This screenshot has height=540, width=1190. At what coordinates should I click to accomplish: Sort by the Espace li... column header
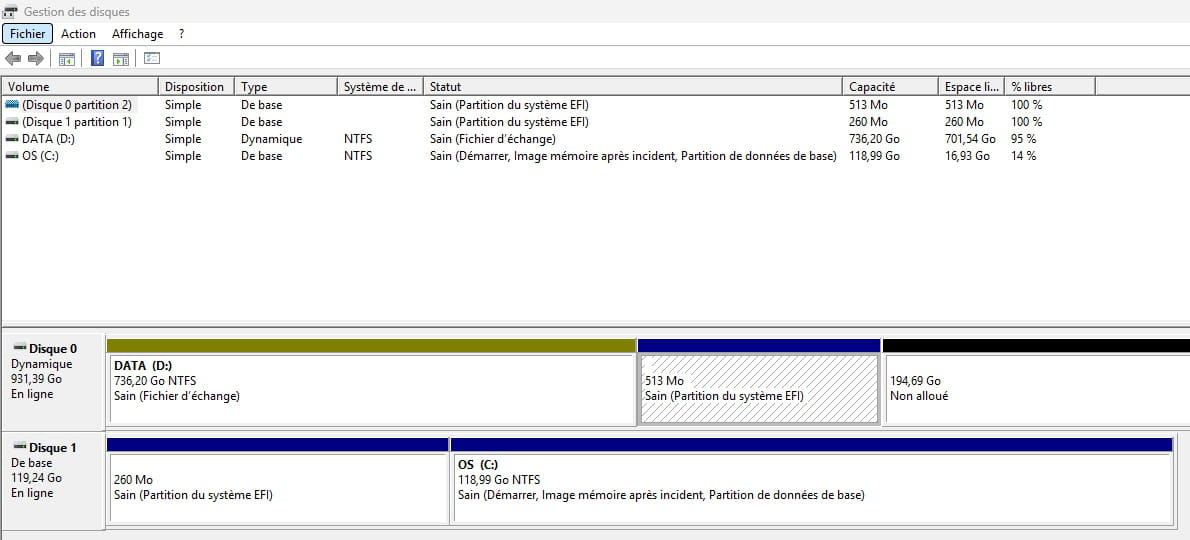click(x=971, y=86)
